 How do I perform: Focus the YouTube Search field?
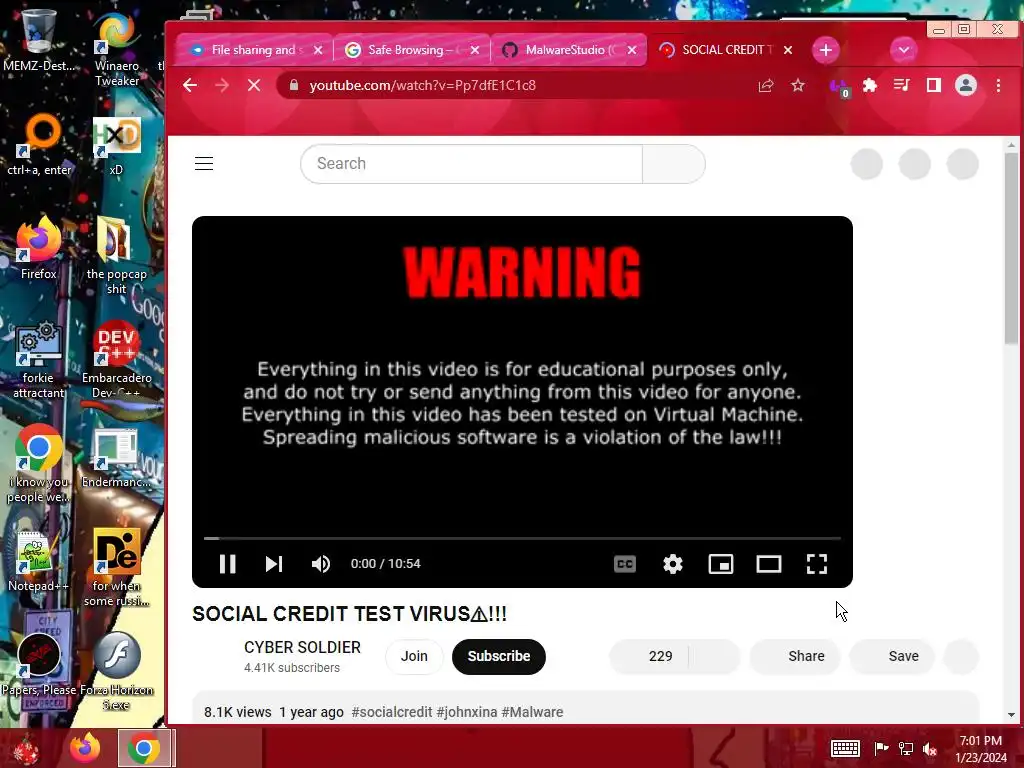tap(472, 163)
